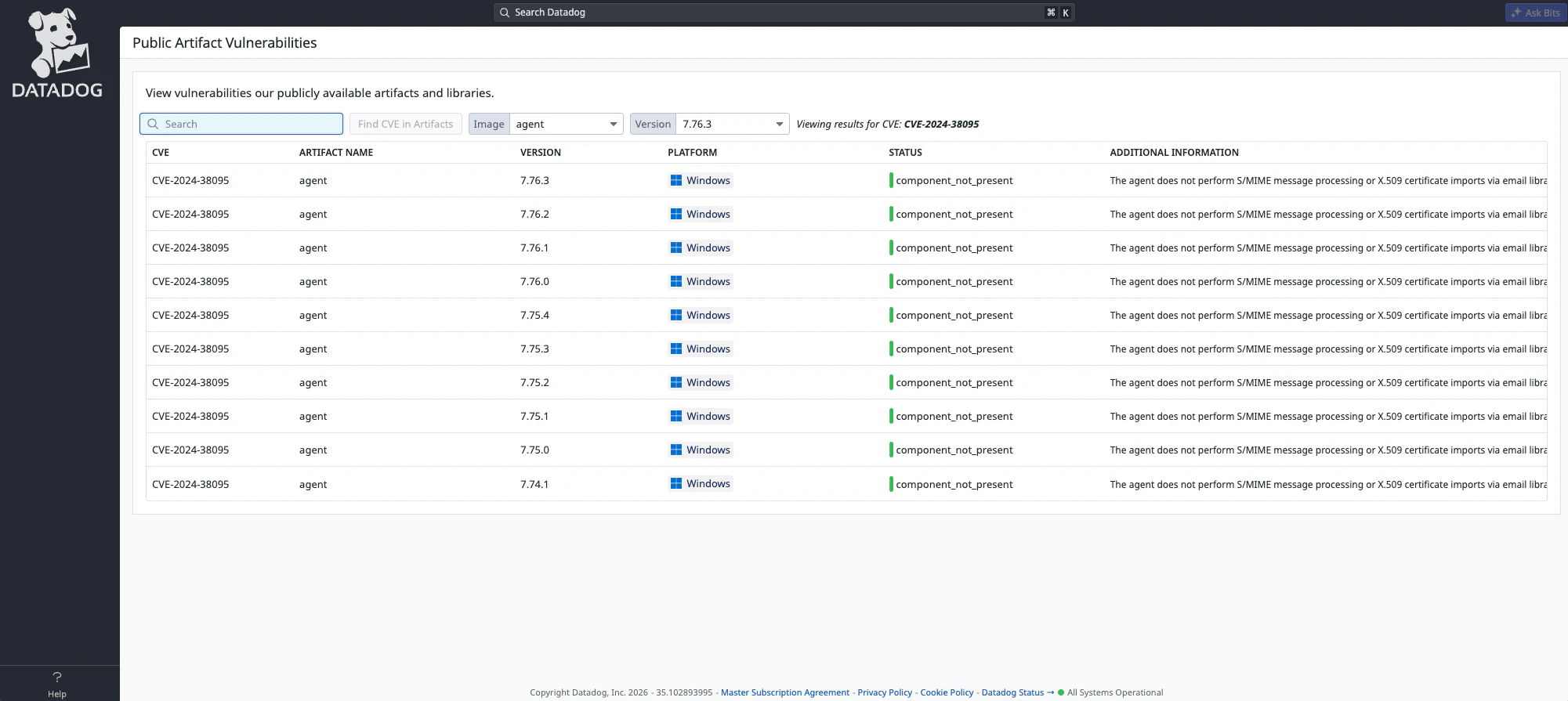Image resolution: width=1568 pixels, height=701 pixels.
Task: Click Windows platform icon for version 7.75.4
Action: tap(676, 316)
